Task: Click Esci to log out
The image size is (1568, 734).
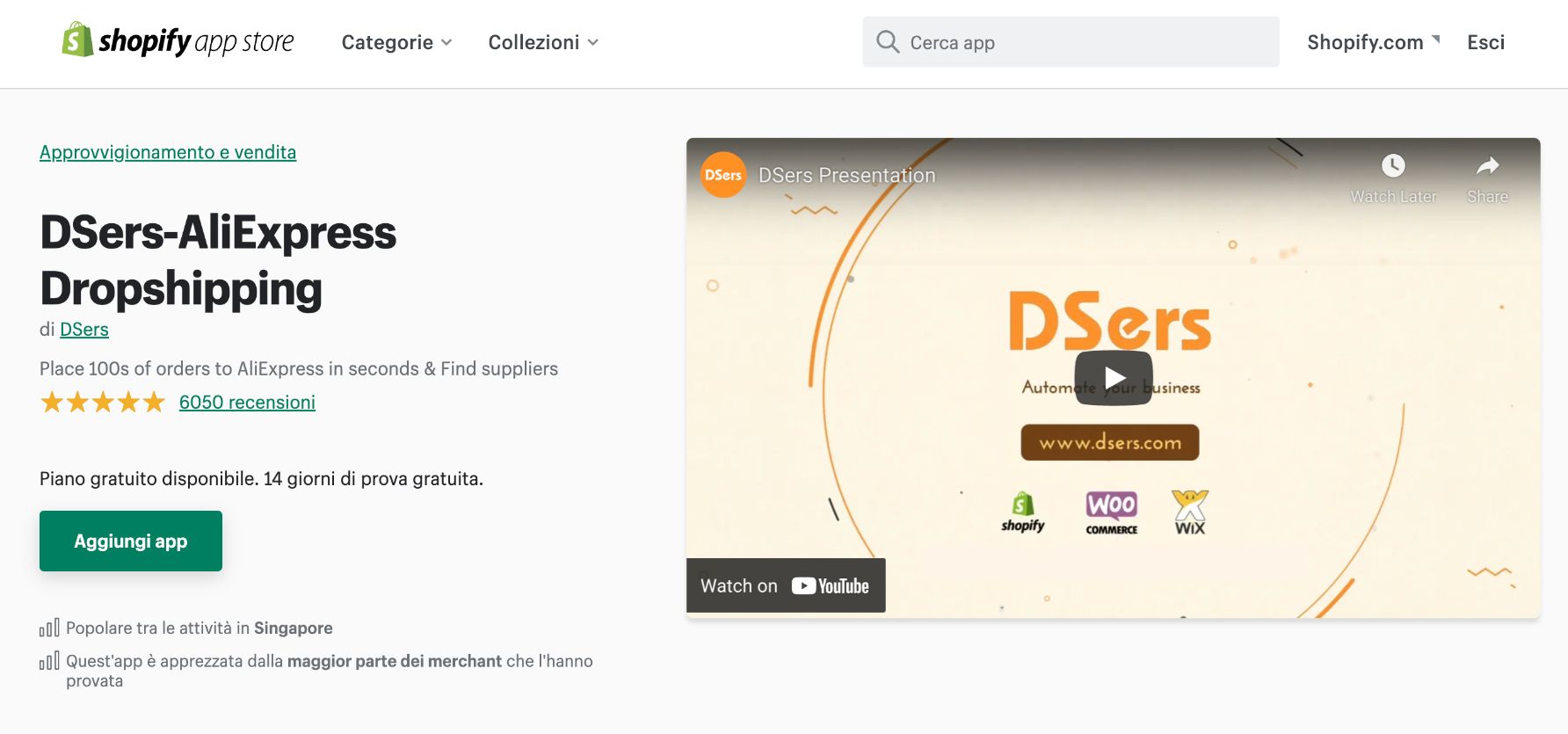Action: pyautogui.click(x=1485, y=42)
